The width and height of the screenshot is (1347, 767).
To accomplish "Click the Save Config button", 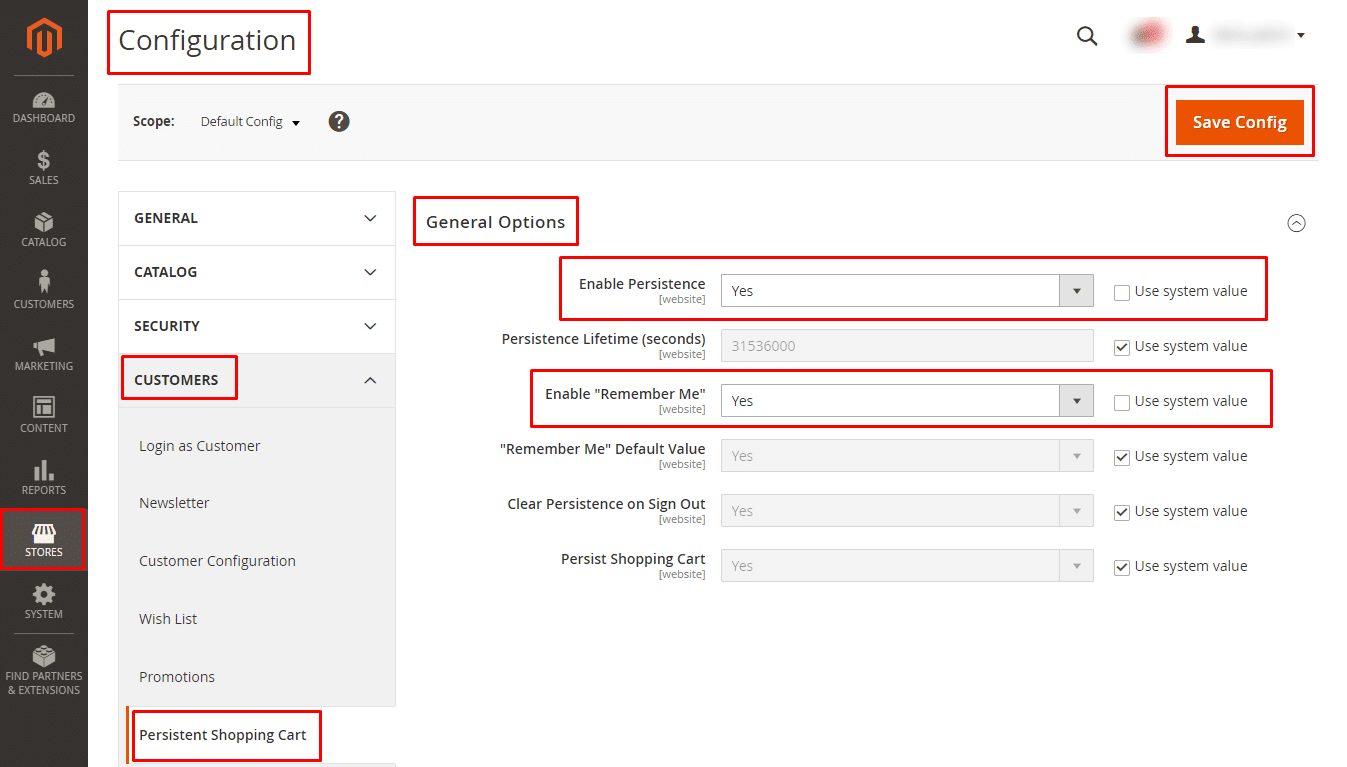I will 1239,122.
